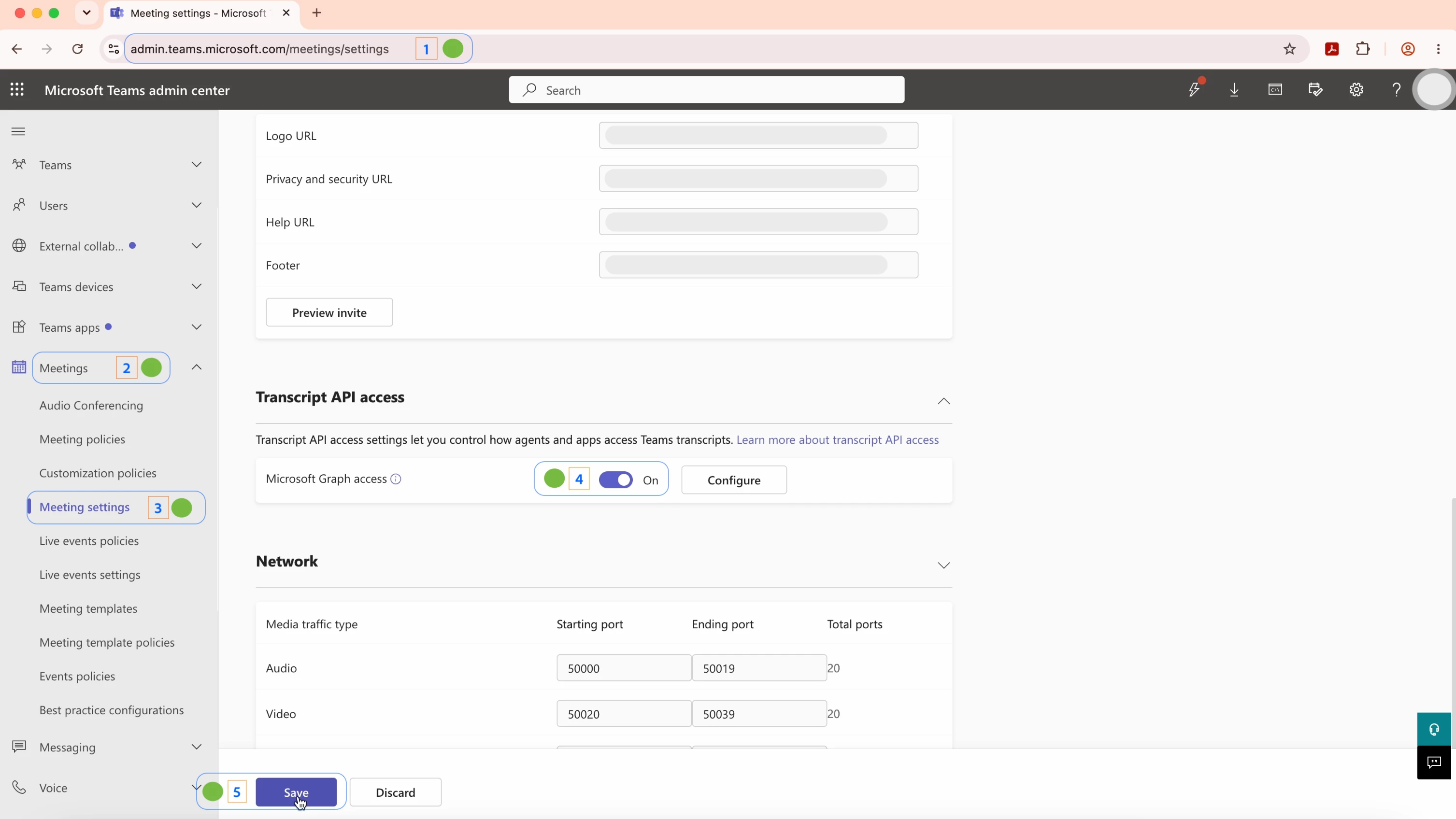Viewport: 1456px width, 819px height.
Task: Open the app launcher waffle icon
Action: point(17,90)
